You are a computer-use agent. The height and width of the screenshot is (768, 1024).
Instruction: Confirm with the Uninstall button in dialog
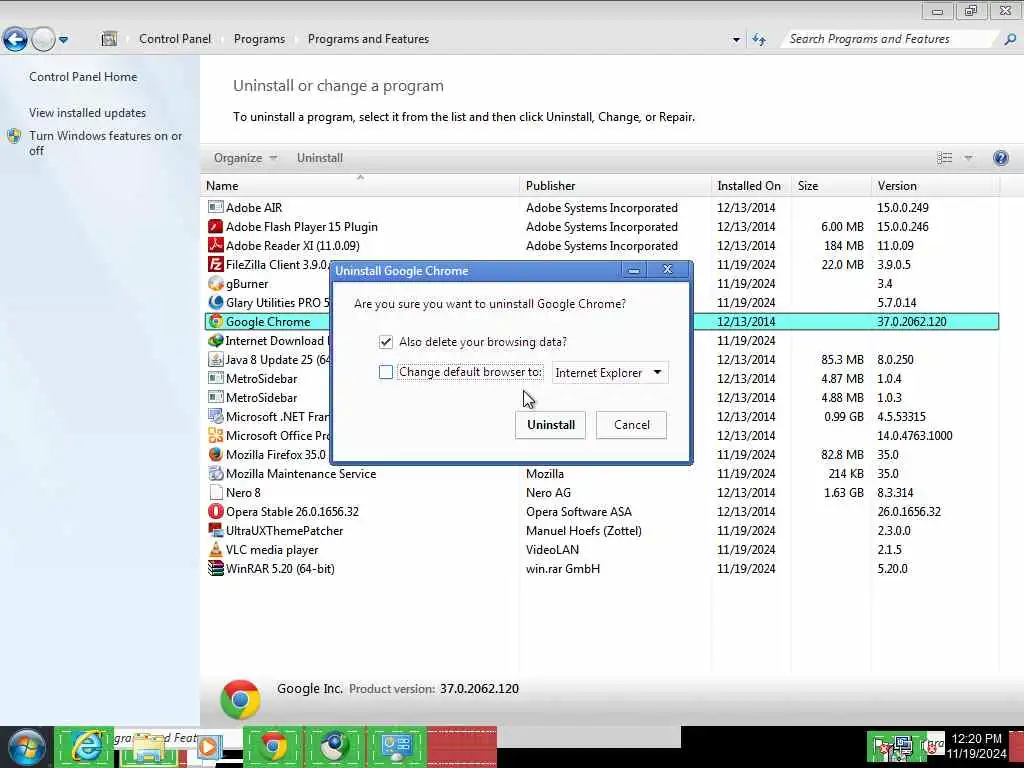[x=551, y=424]
